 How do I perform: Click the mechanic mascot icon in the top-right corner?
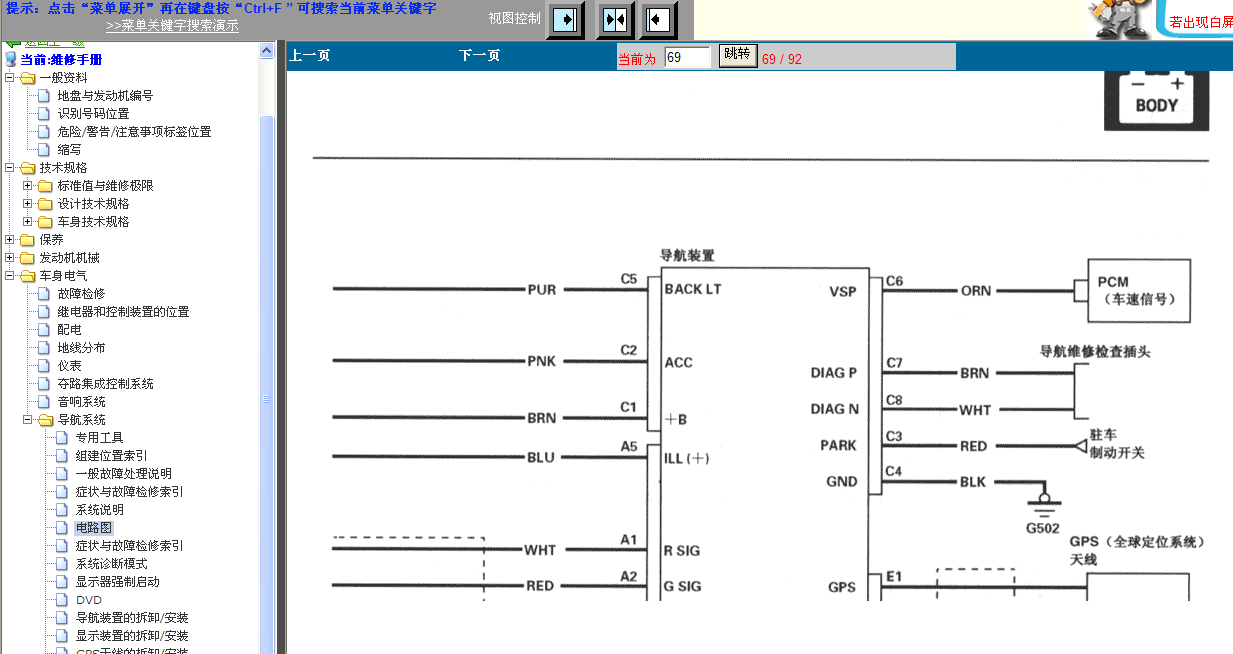(x=1121, y=19)
